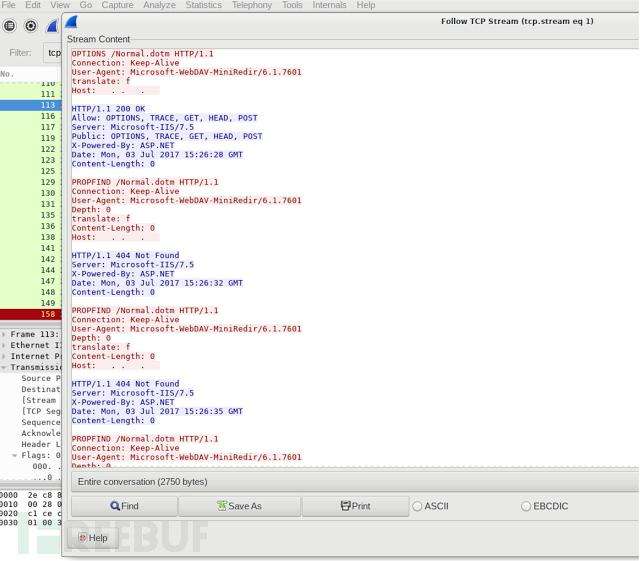Select packet number 149 in packet list
Image resolution: width=640 pixels, height=561 pixels.
click(x=31, y=303)
